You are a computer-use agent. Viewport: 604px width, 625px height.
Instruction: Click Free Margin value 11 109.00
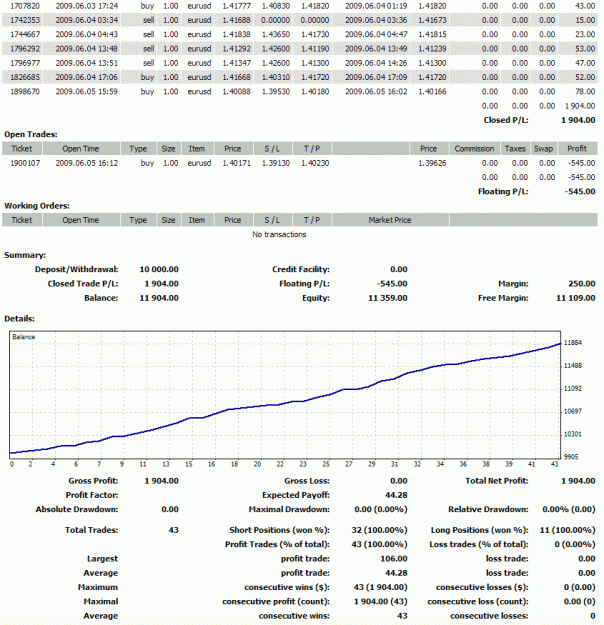576,298
